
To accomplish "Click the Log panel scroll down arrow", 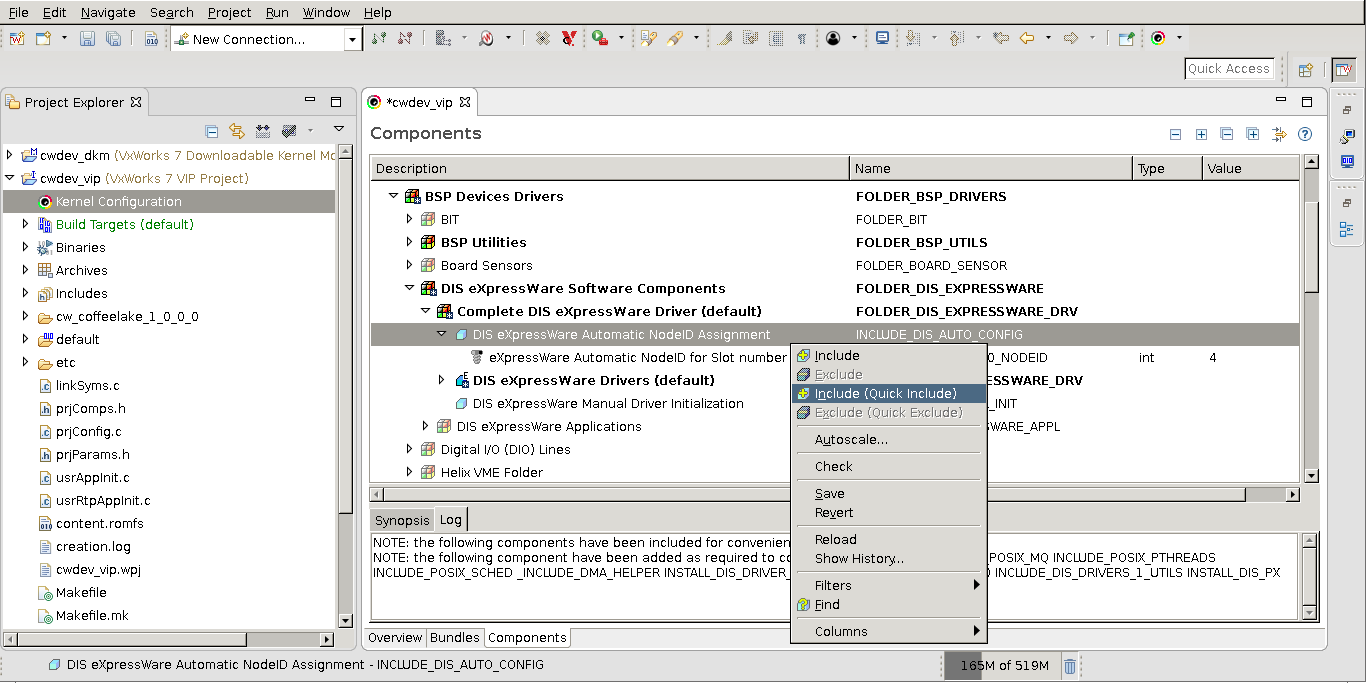I will [1310, 611].
